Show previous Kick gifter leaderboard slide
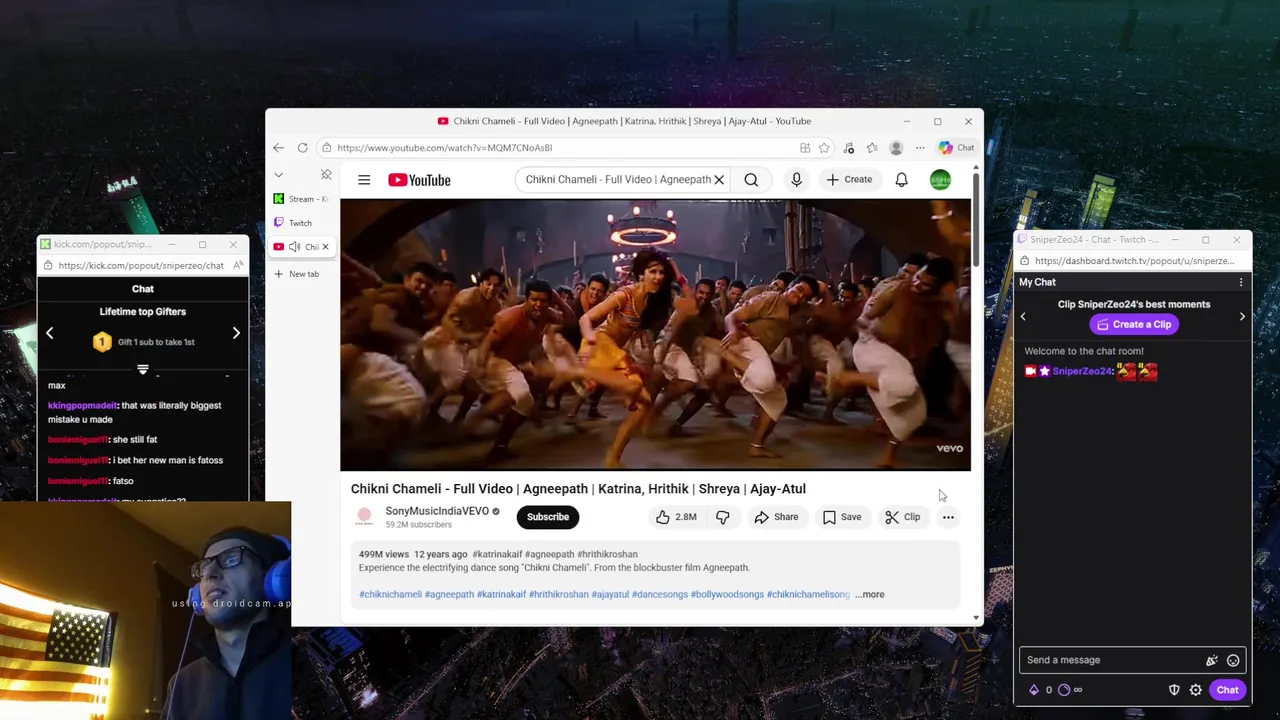1280x720 pixels. (49, 333)
